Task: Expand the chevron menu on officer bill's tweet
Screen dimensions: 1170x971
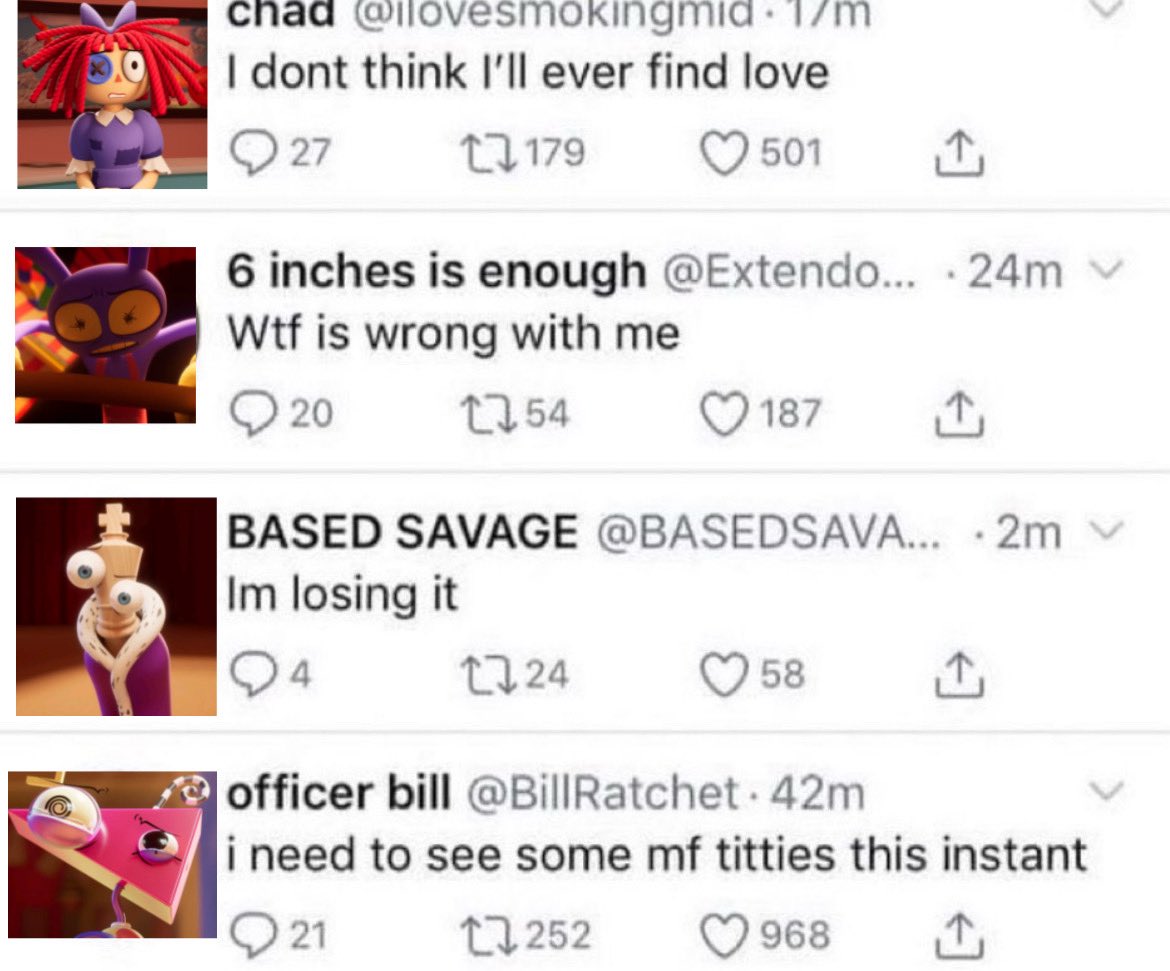Action: point(1106,790)
